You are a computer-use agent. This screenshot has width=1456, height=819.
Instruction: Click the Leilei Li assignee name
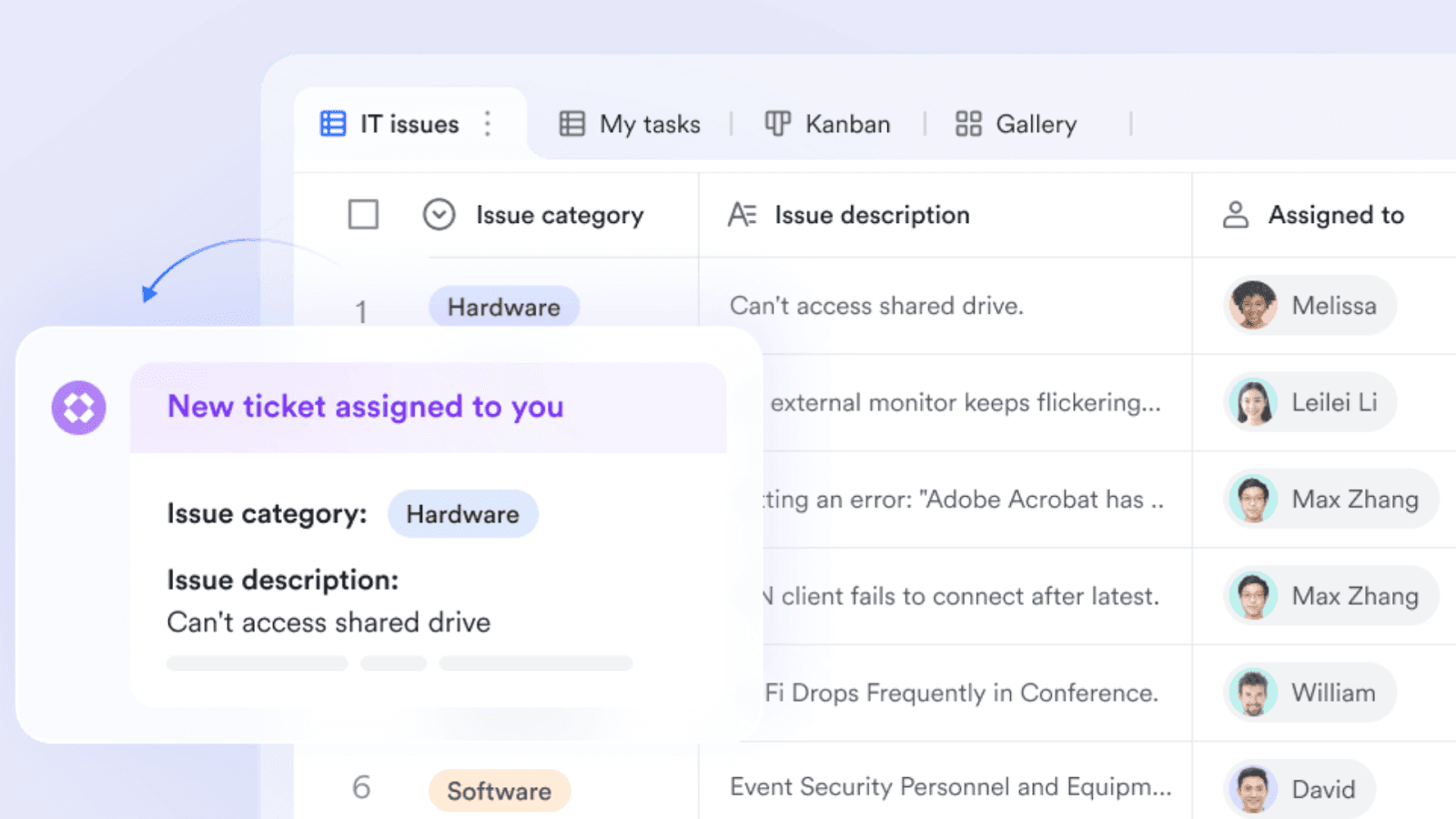point(1335,402)
